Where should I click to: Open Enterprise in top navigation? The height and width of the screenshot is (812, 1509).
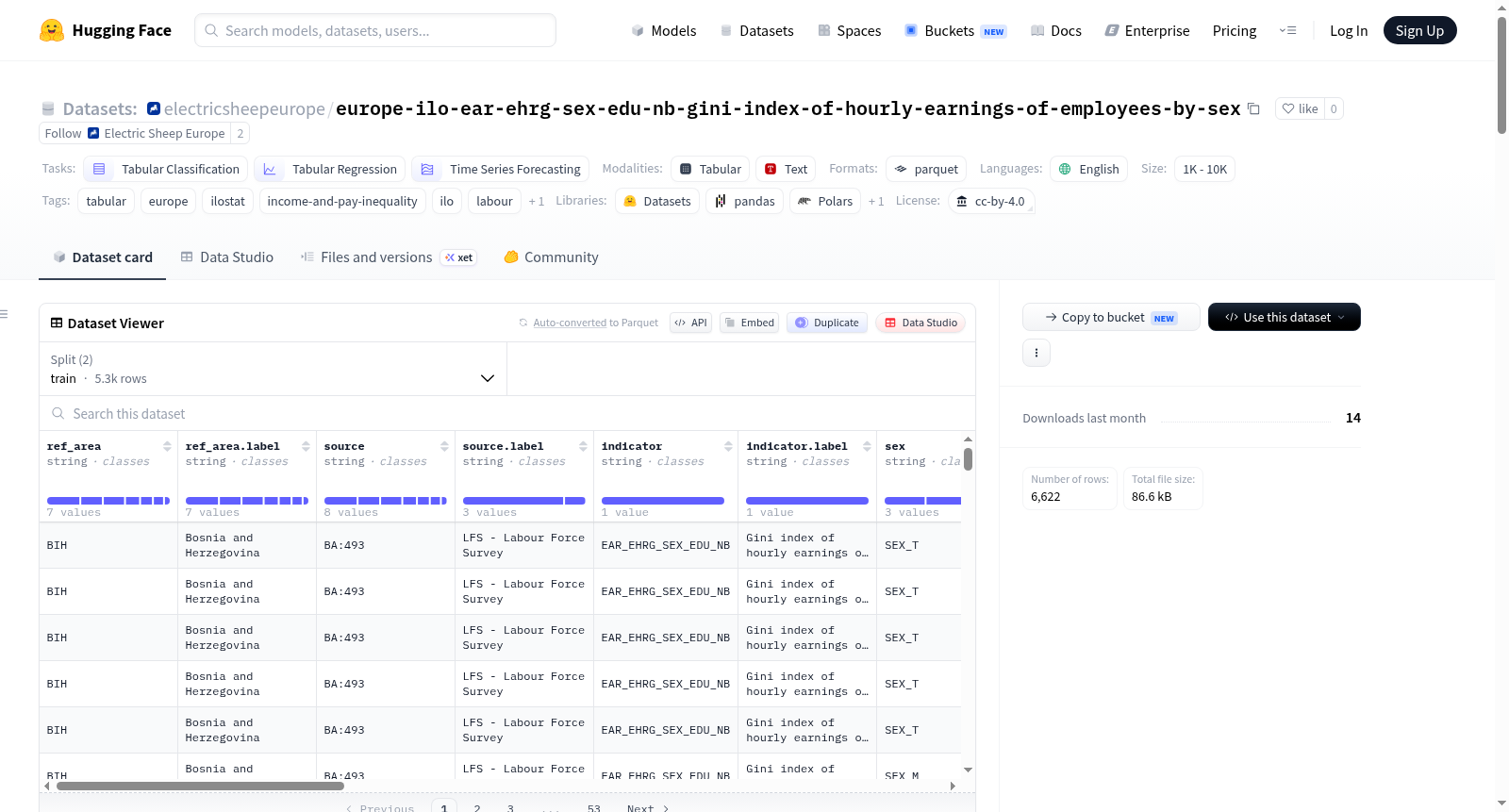click(x=1147, y=31)
